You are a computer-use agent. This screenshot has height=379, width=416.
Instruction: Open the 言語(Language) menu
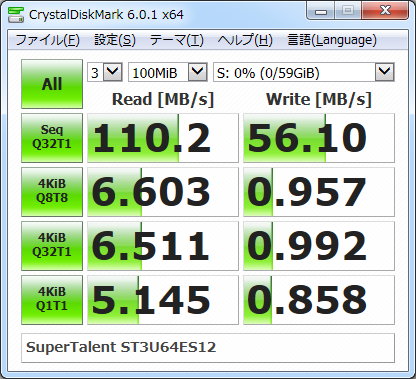click(332, 40)
